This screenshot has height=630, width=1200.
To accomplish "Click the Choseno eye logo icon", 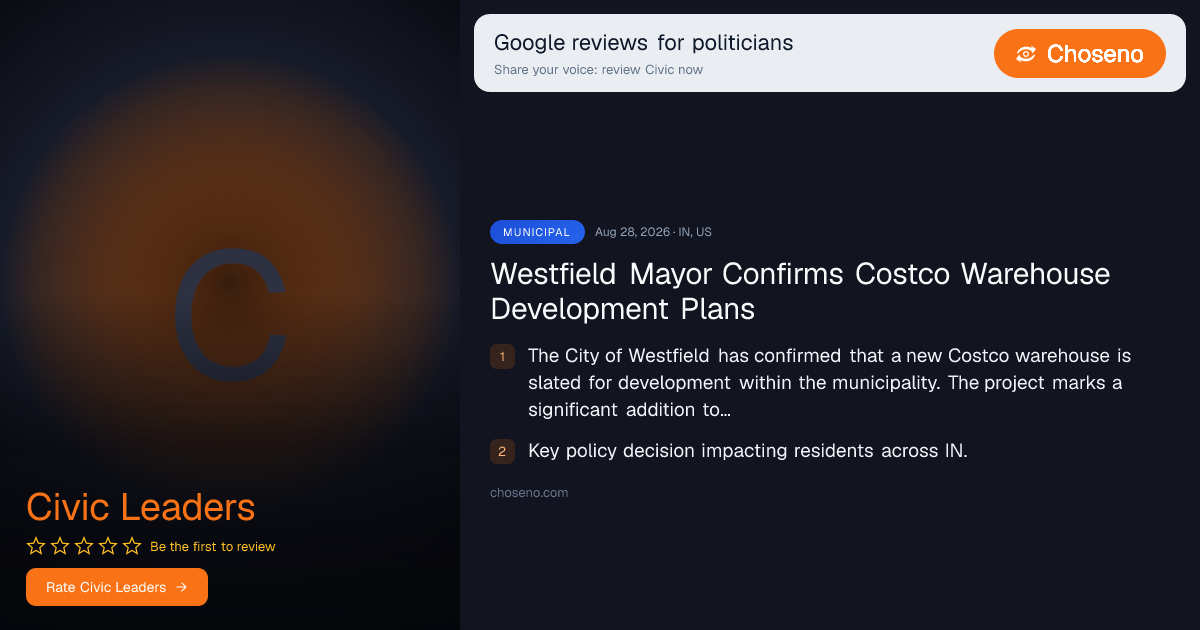I will [x=1025, y=54].
